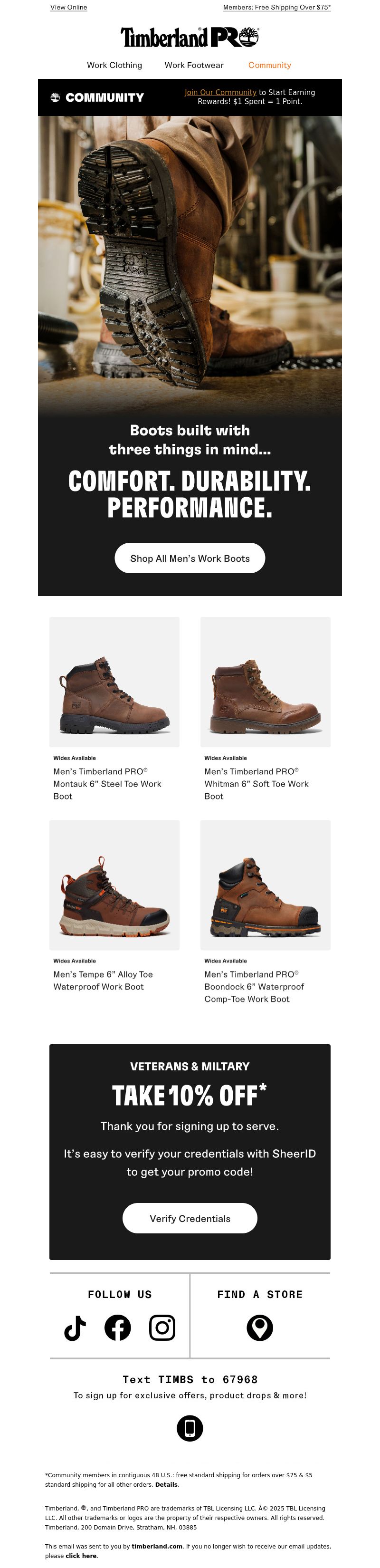380x1568 pixels.
Task: Click Shop All Men's Work Boots button
Action: [x=190, y=558]
